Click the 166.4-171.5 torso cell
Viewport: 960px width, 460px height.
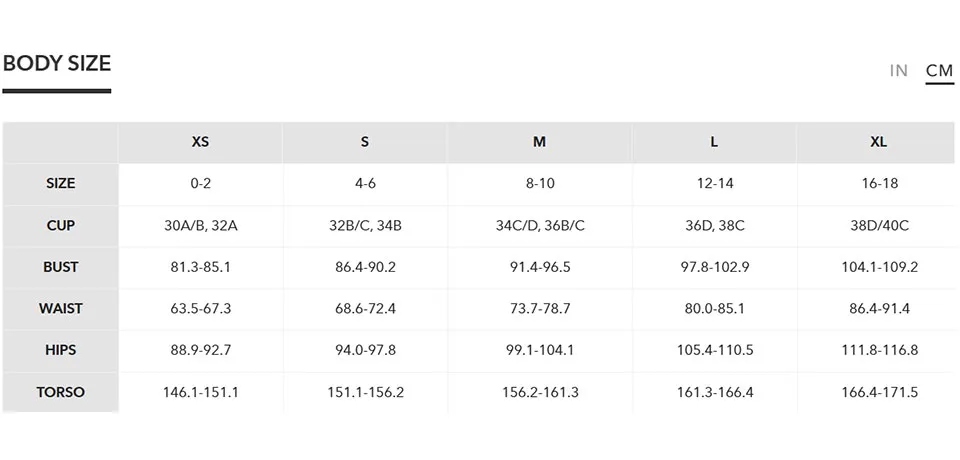pyautogui.click(x=879, y=392)
